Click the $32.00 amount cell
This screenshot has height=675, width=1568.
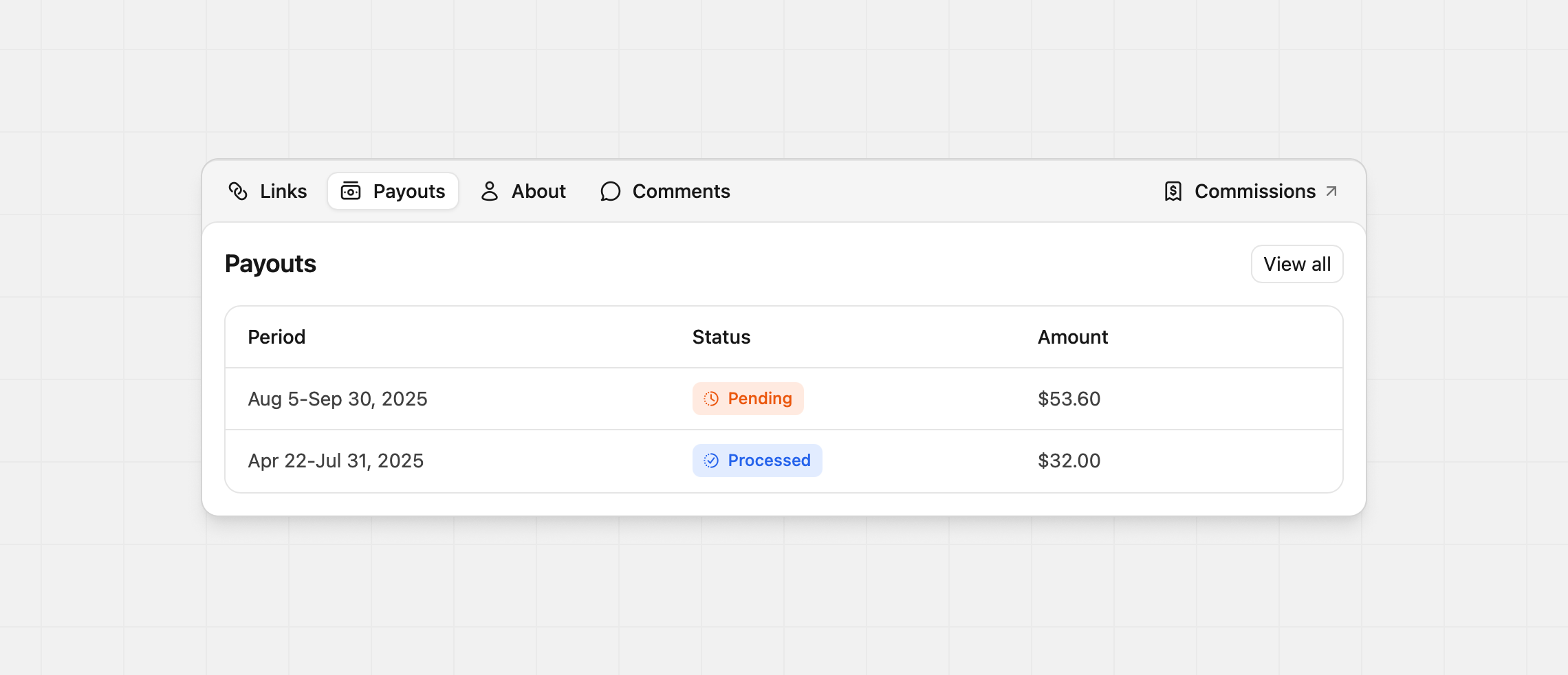pyautogui.click(x=1069, y=461)
